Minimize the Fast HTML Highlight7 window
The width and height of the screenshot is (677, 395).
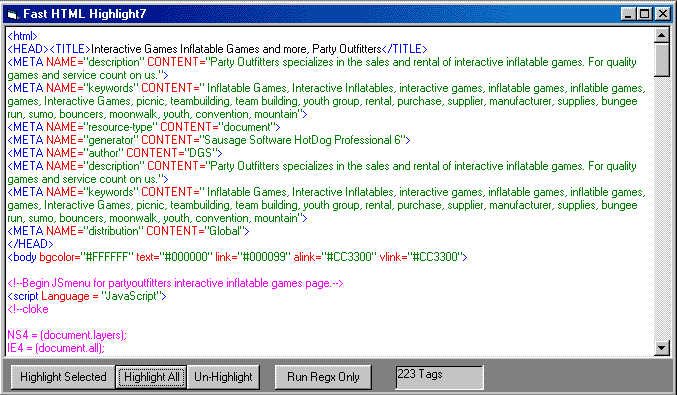coord(628,14)
